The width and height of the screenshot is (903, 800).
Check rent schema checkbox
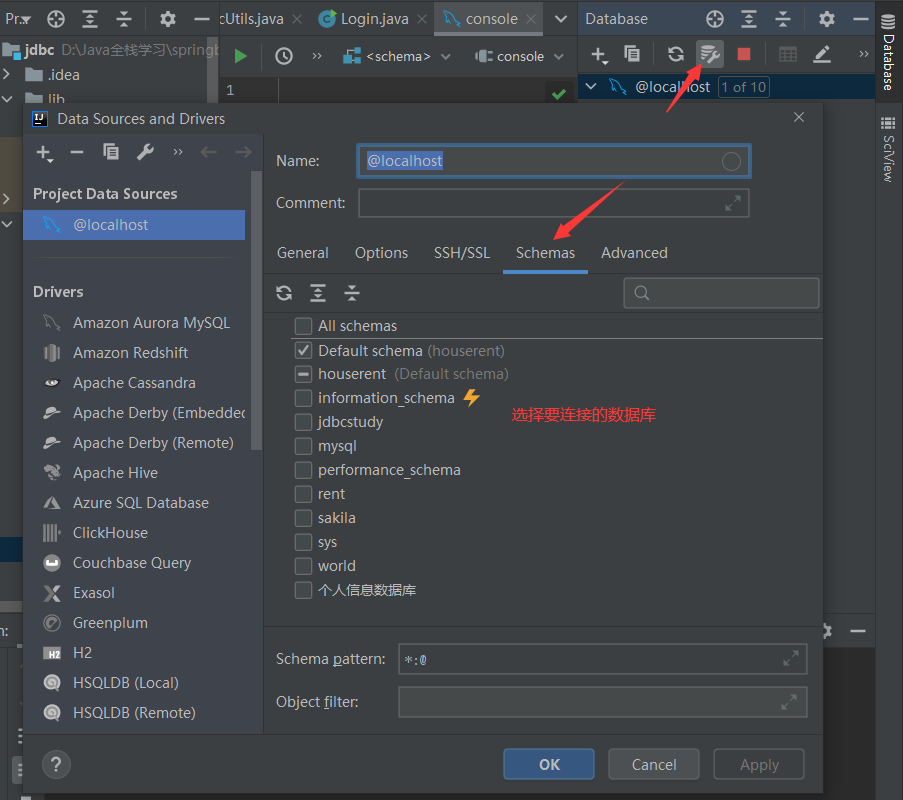(303, 494)
